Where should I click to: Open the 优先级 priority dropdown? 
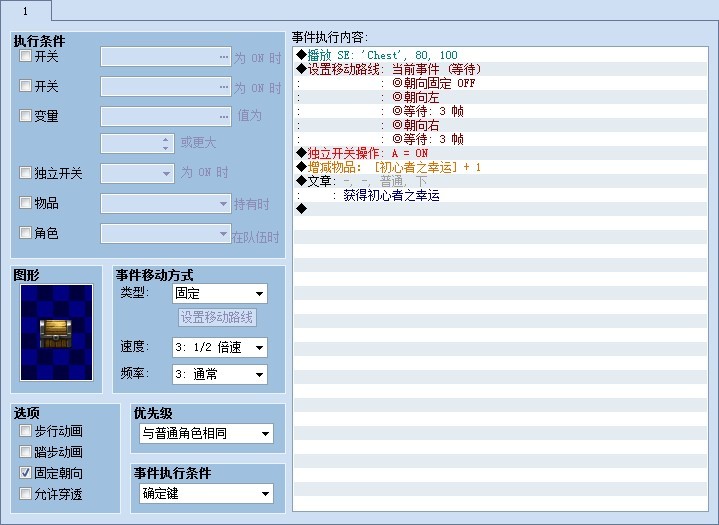206,433
